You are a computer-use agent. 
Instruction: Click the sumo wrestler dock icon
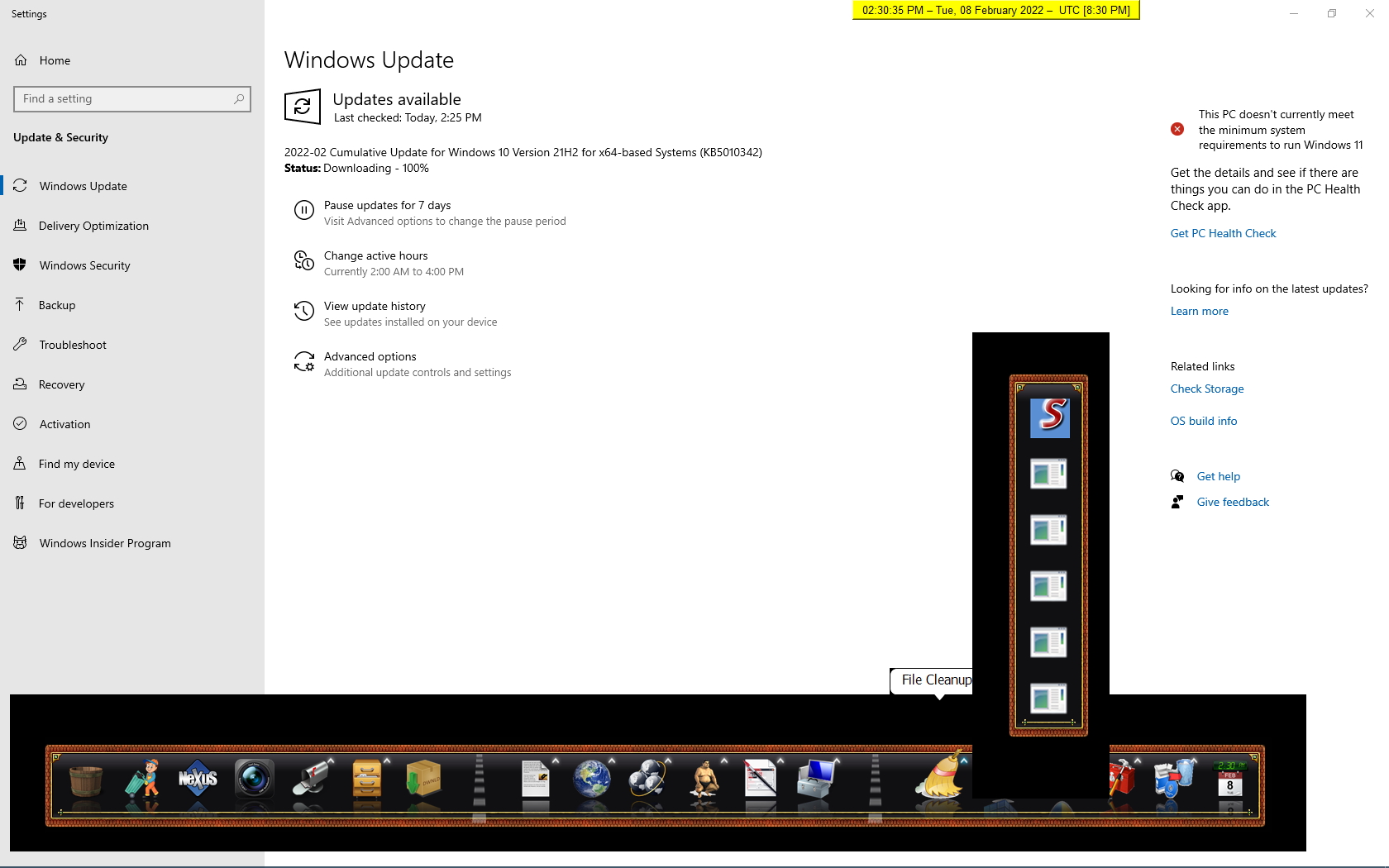[x=704, y=778]
